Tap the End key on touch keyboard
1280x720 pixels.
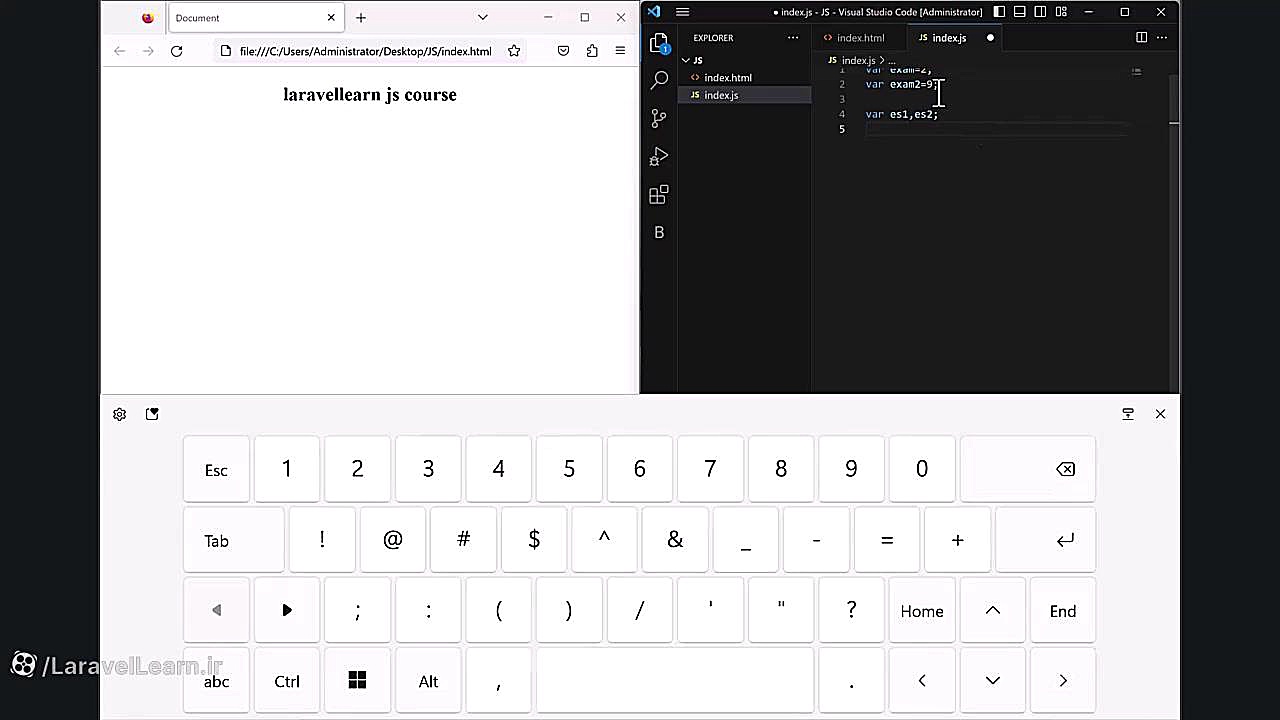(1063, 611)
